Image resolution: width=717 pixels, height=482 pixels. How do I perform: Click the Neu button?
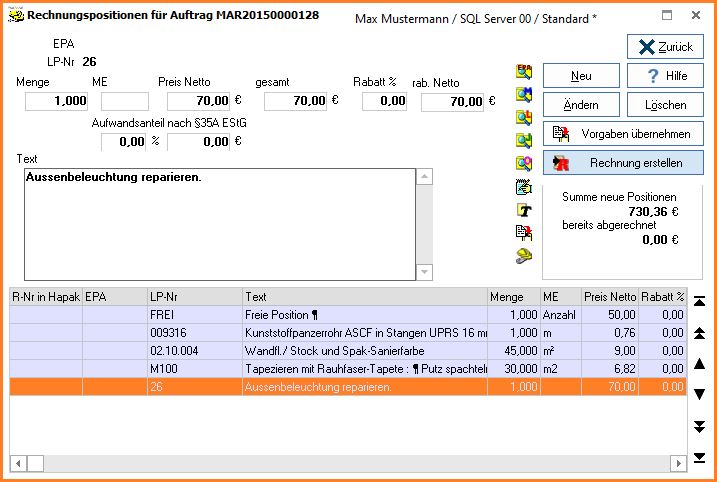580,76
